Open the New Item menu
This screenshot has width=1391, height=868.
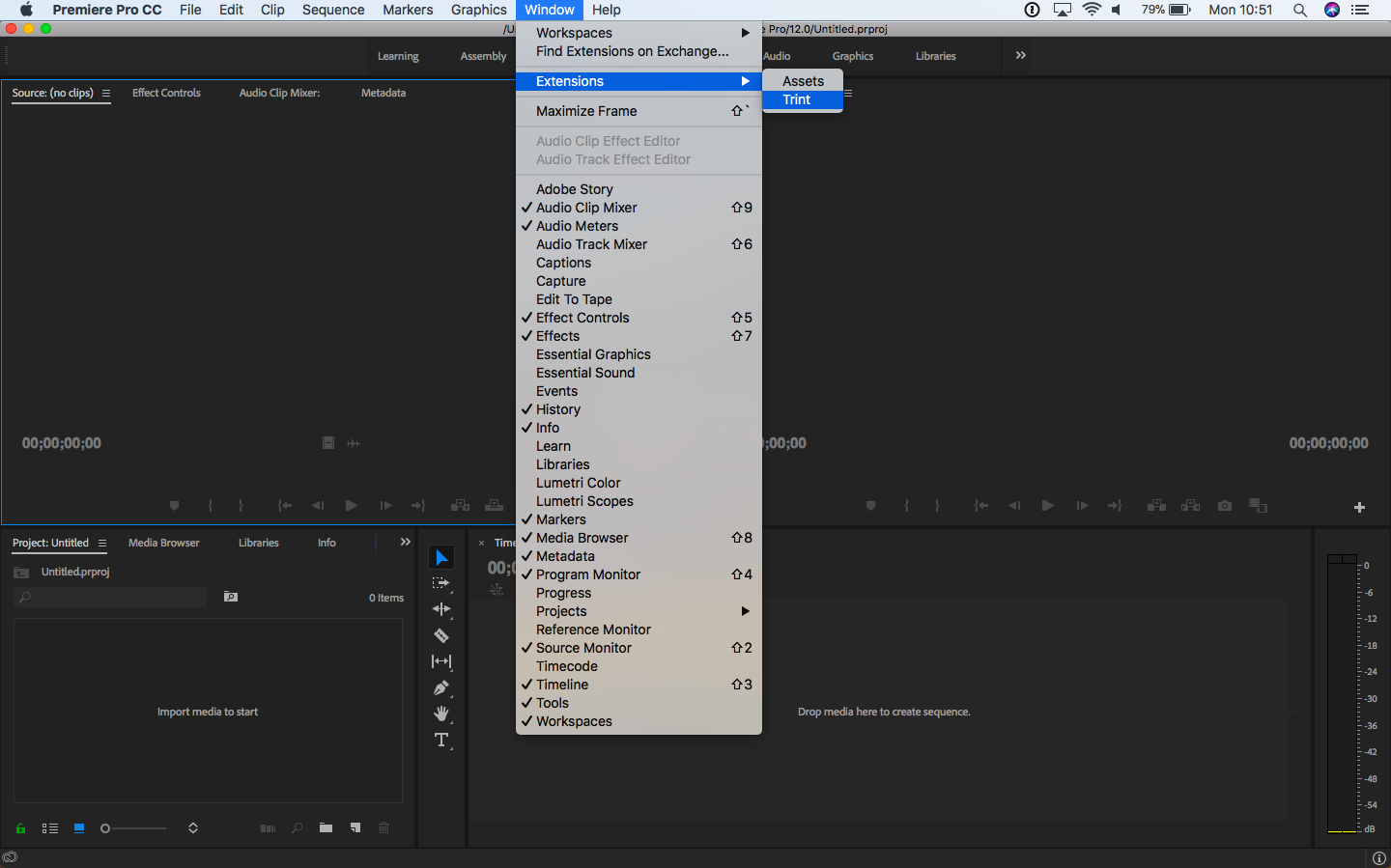(x=354, y=827)
